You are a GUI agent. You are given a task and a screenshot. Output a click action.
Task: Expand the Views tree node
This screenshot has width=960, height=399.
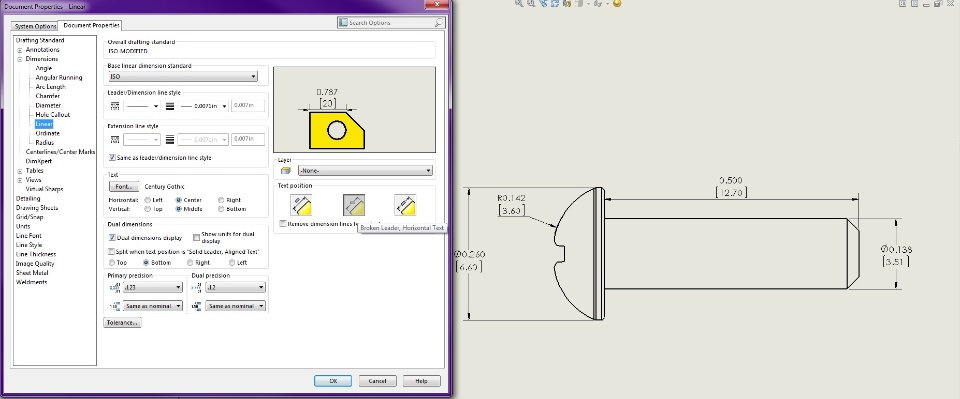click(x=20, y=180)
